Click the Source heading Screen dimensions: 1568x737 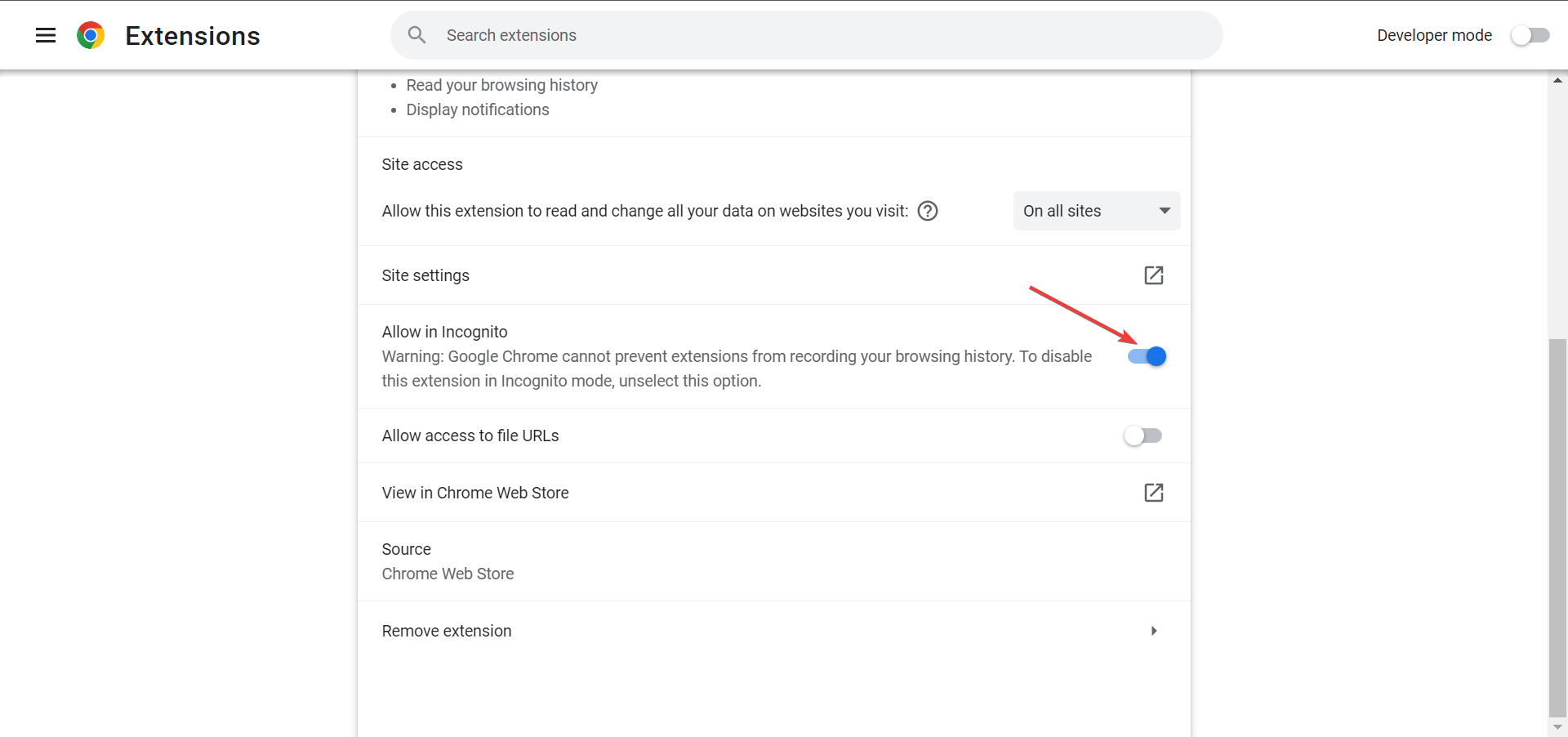tap(406, 549)
